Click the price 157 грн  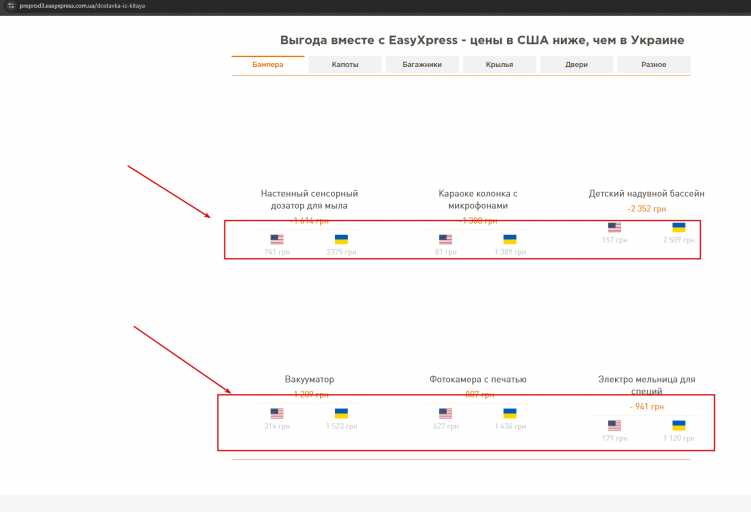click(614, 240)
